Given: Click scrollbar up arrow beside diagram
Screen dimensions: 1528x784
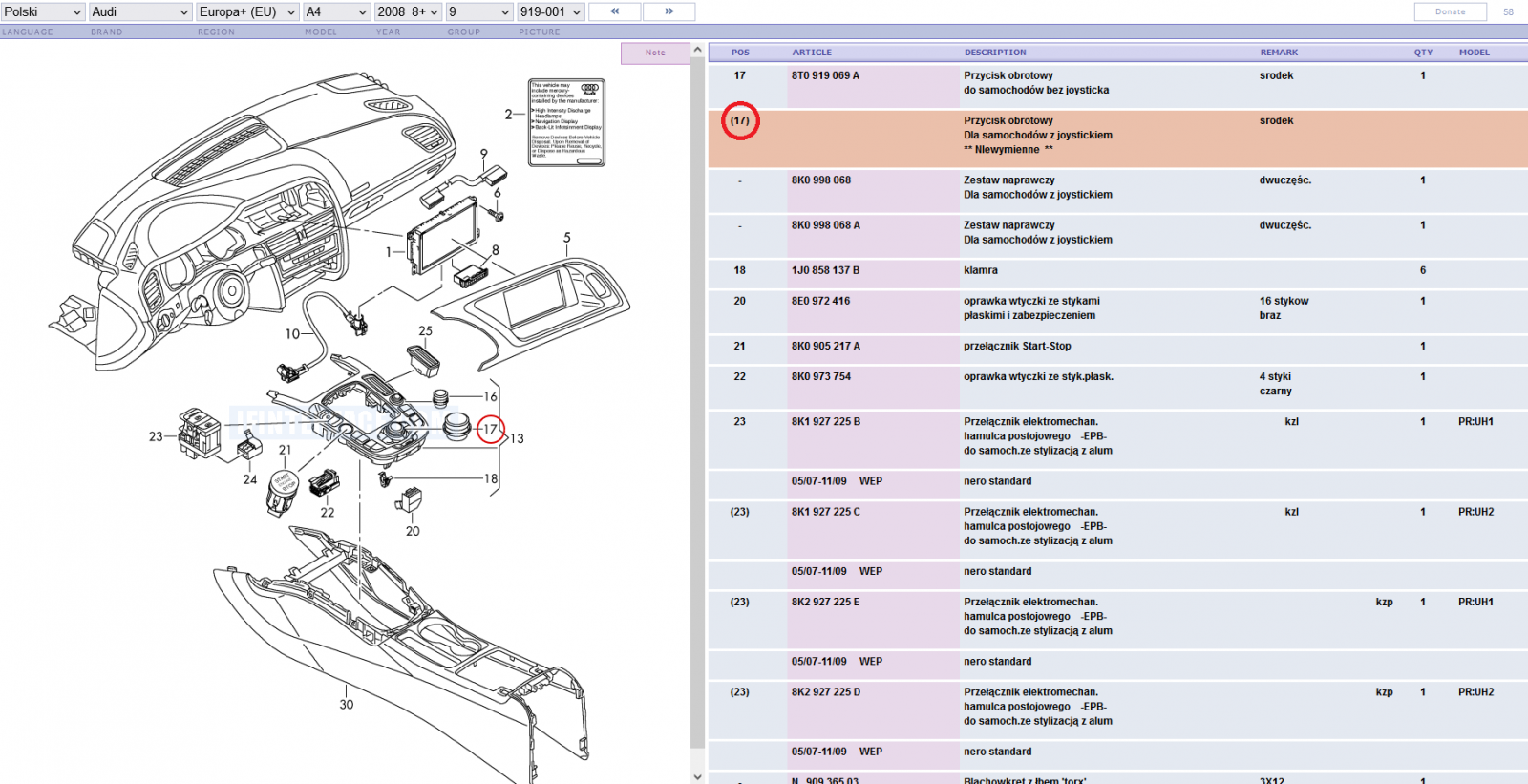Looking at the screenshot, I should [x=698, y=51].
